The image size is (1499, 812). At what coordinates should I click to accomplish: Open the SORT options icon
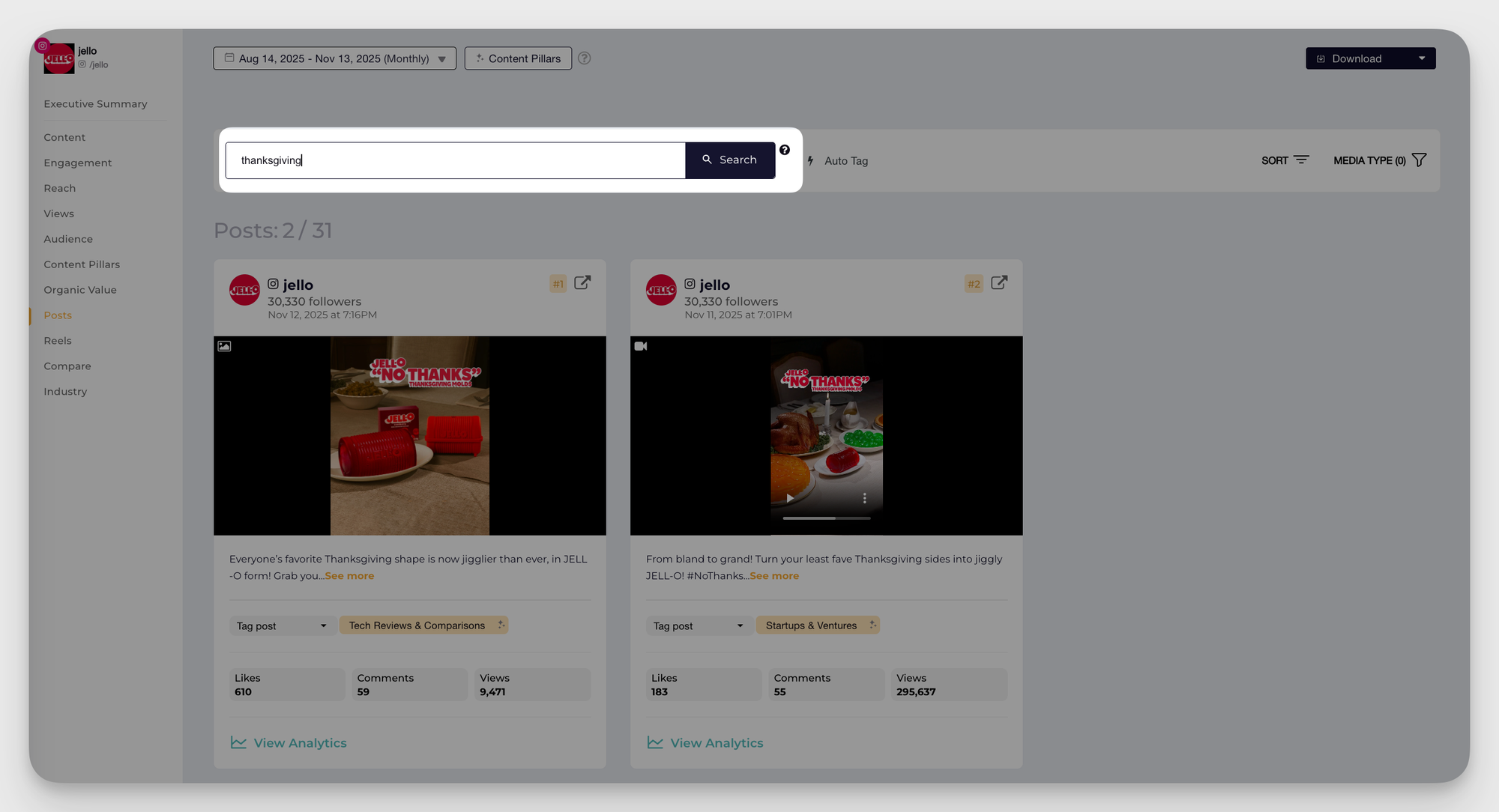[1301, 160]
